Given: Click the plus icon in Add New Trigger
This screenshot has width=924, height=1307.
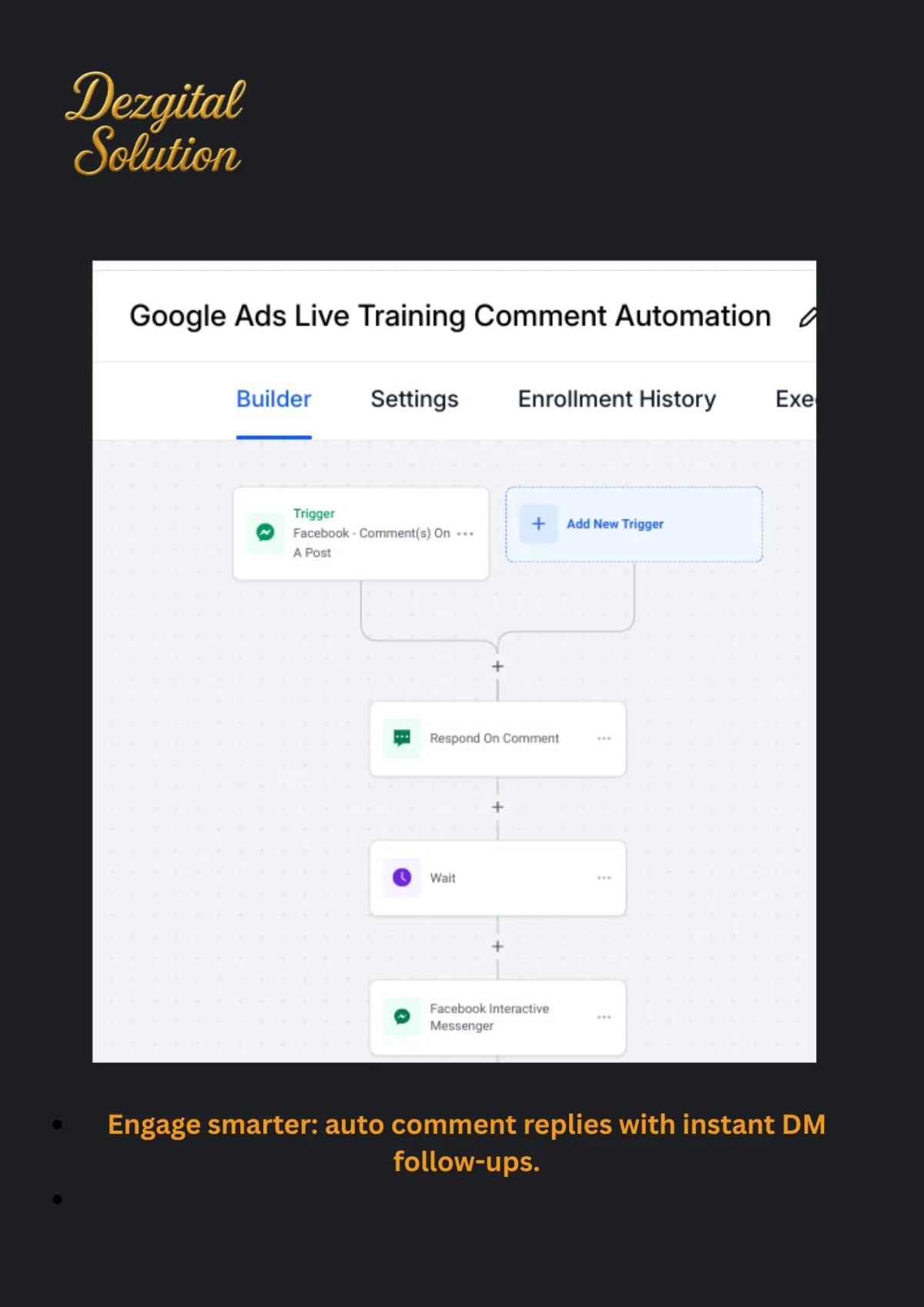Looking at the screenshot, I should 538,524.
